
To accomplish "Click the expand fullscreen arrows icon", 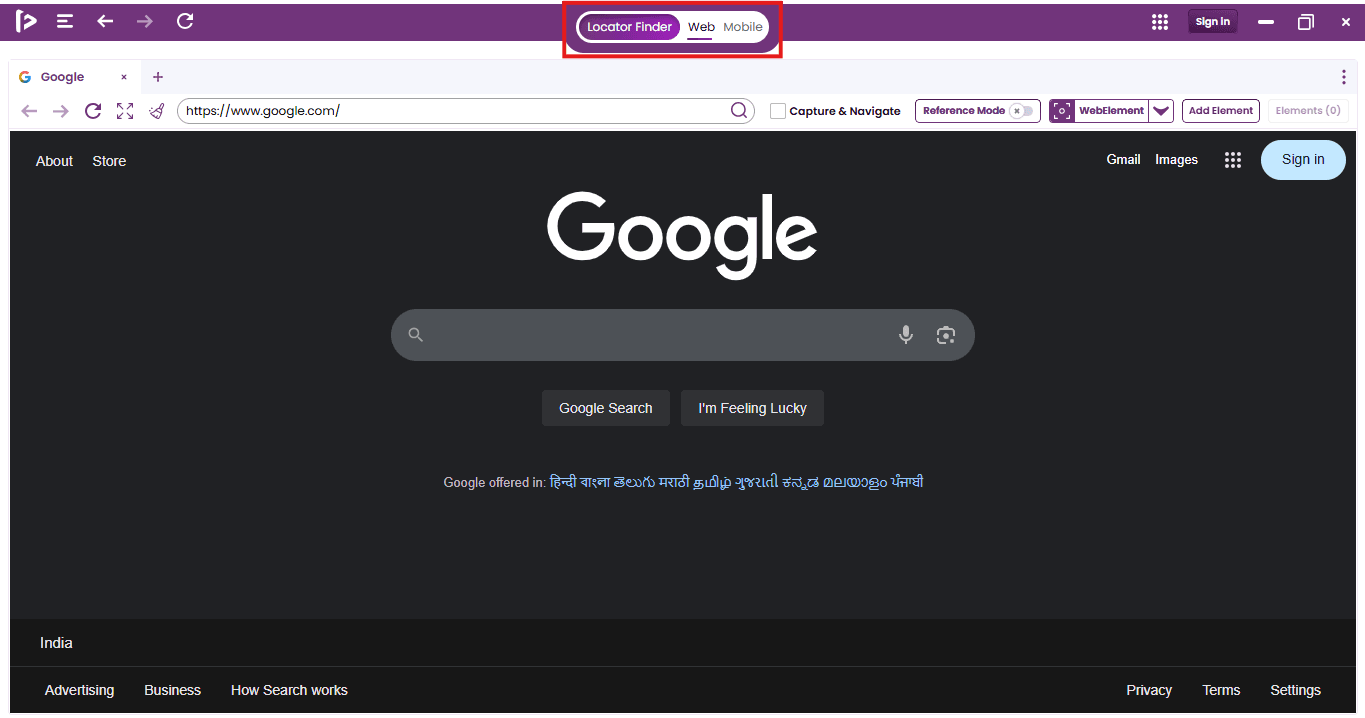I will pyautogui.click(x=125, y=111).
